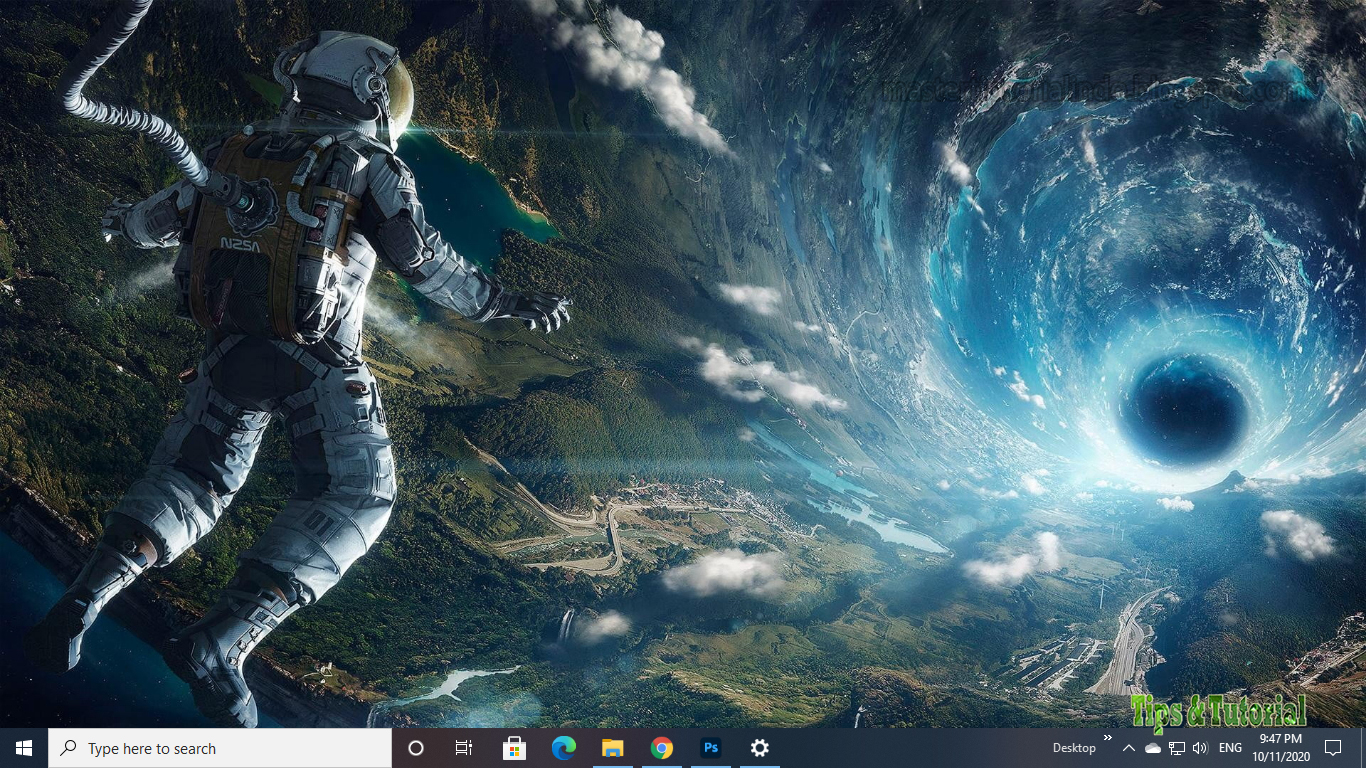Open Task View
This screenshot has width=1366, height=768.
(464, 748)
